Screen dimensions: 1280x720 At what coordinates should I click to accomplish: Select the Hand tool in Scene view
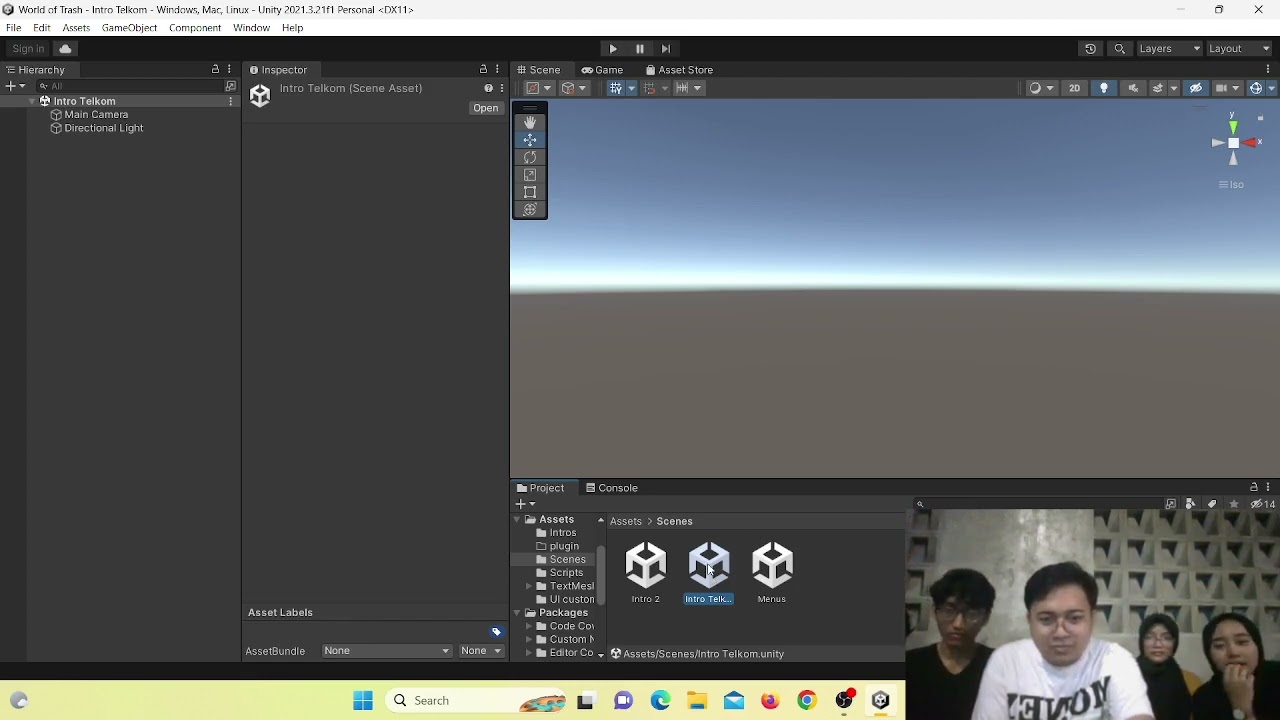click(530, 122)
